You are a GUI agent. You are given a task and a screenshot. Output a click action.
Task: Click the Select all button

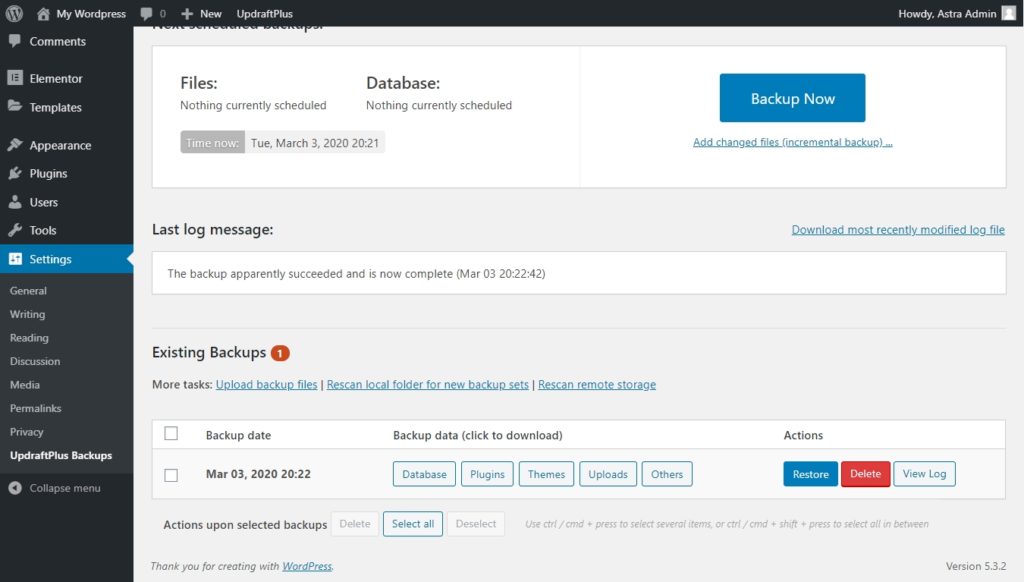(x=413, y=524)
